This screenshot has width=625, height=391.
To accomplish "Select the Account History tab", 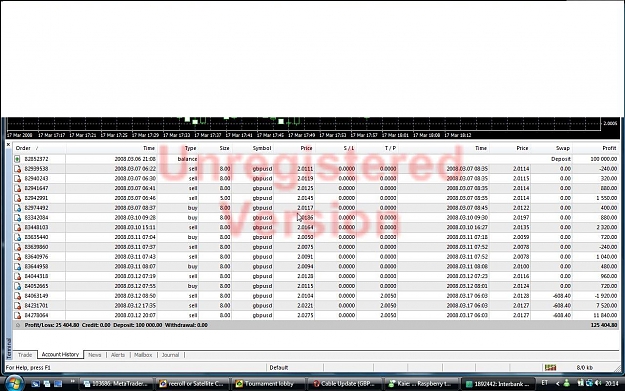I will 60,354.
